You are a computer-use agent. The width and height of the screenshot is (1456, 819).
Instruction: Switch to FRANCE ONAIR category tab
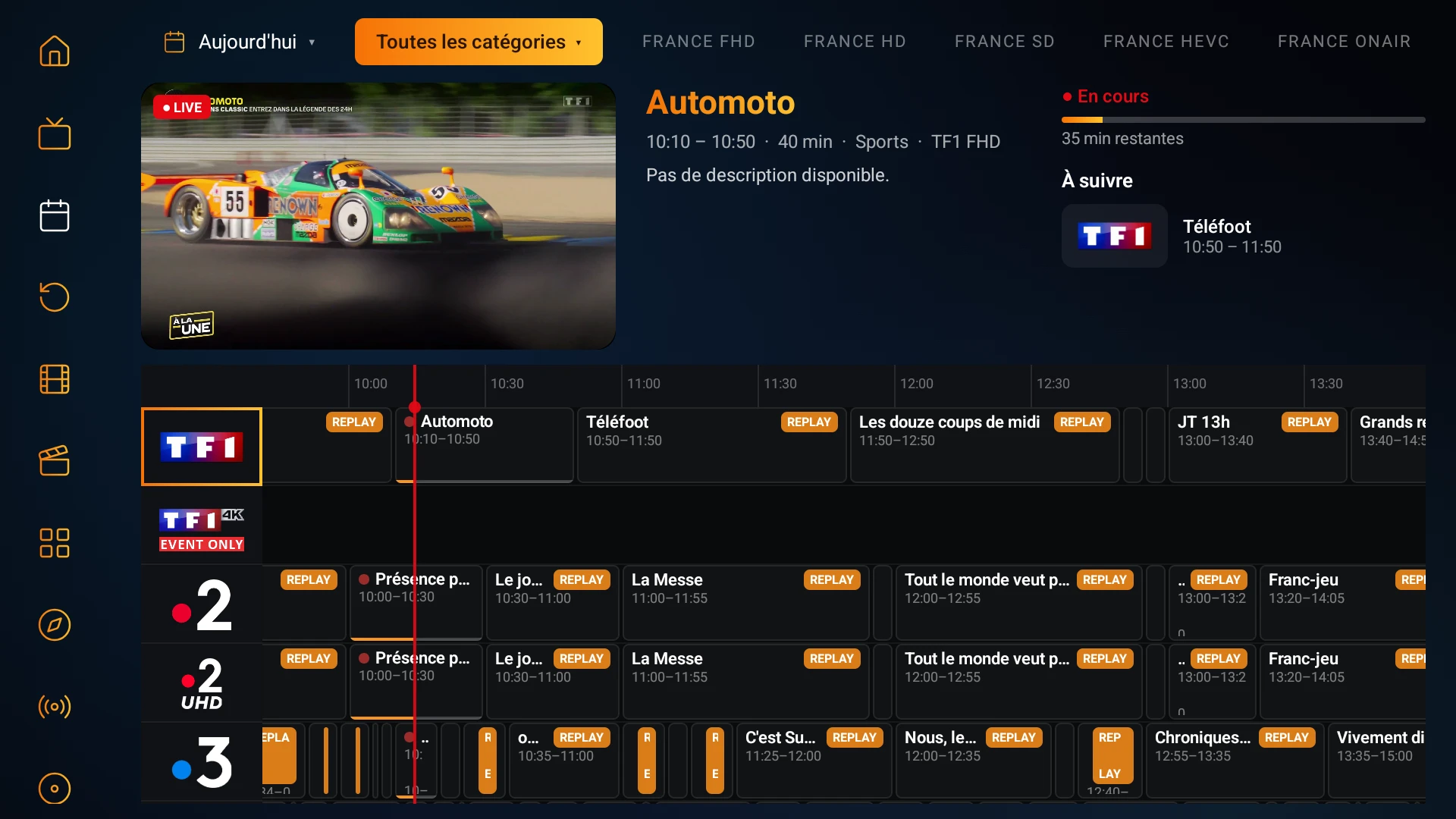click(x=1344, y=42)
